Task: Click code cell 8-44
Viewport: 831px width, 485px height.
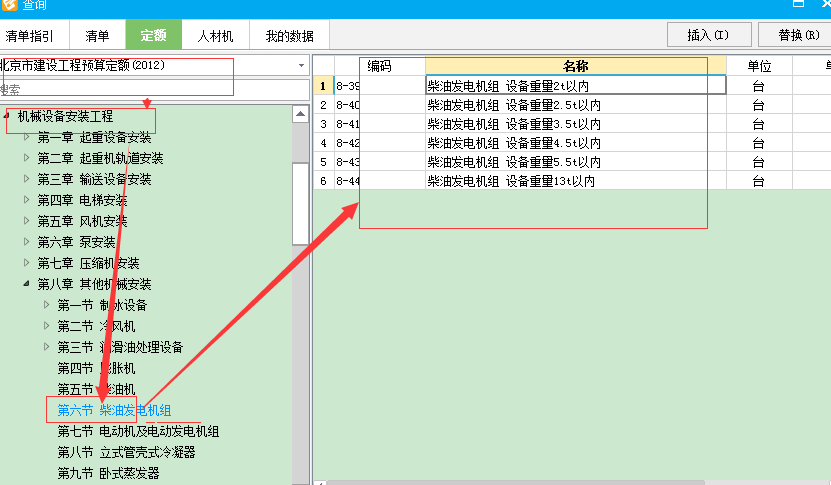Action: coord(379,181)
